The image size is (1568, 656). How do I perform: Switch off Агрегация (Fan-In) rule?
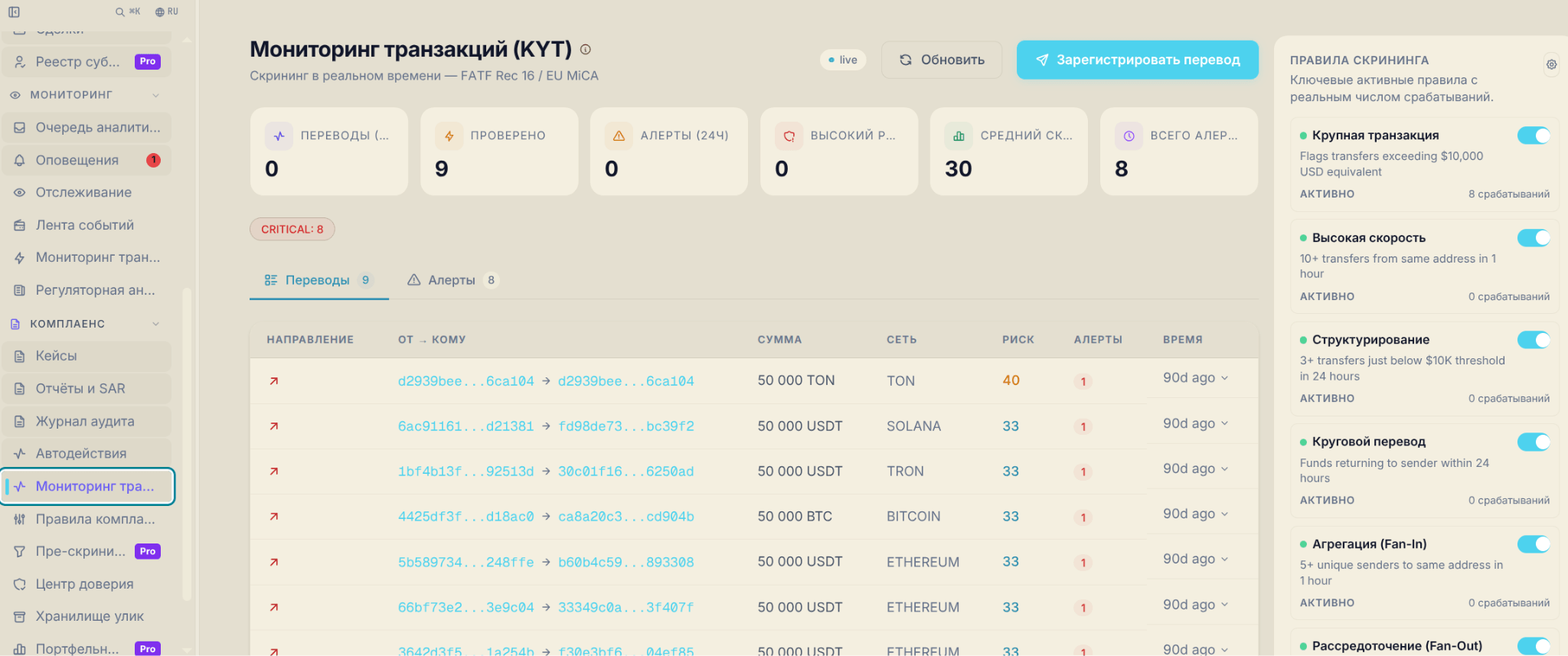tap(1534, 544)
